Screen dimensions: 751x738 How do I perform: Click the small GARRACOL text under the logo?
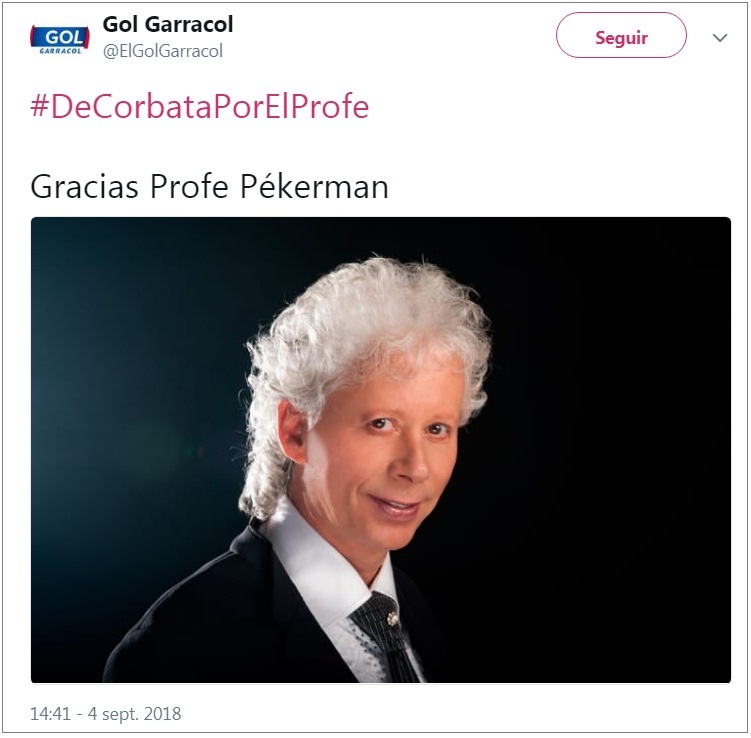click(x=60, y=51)
